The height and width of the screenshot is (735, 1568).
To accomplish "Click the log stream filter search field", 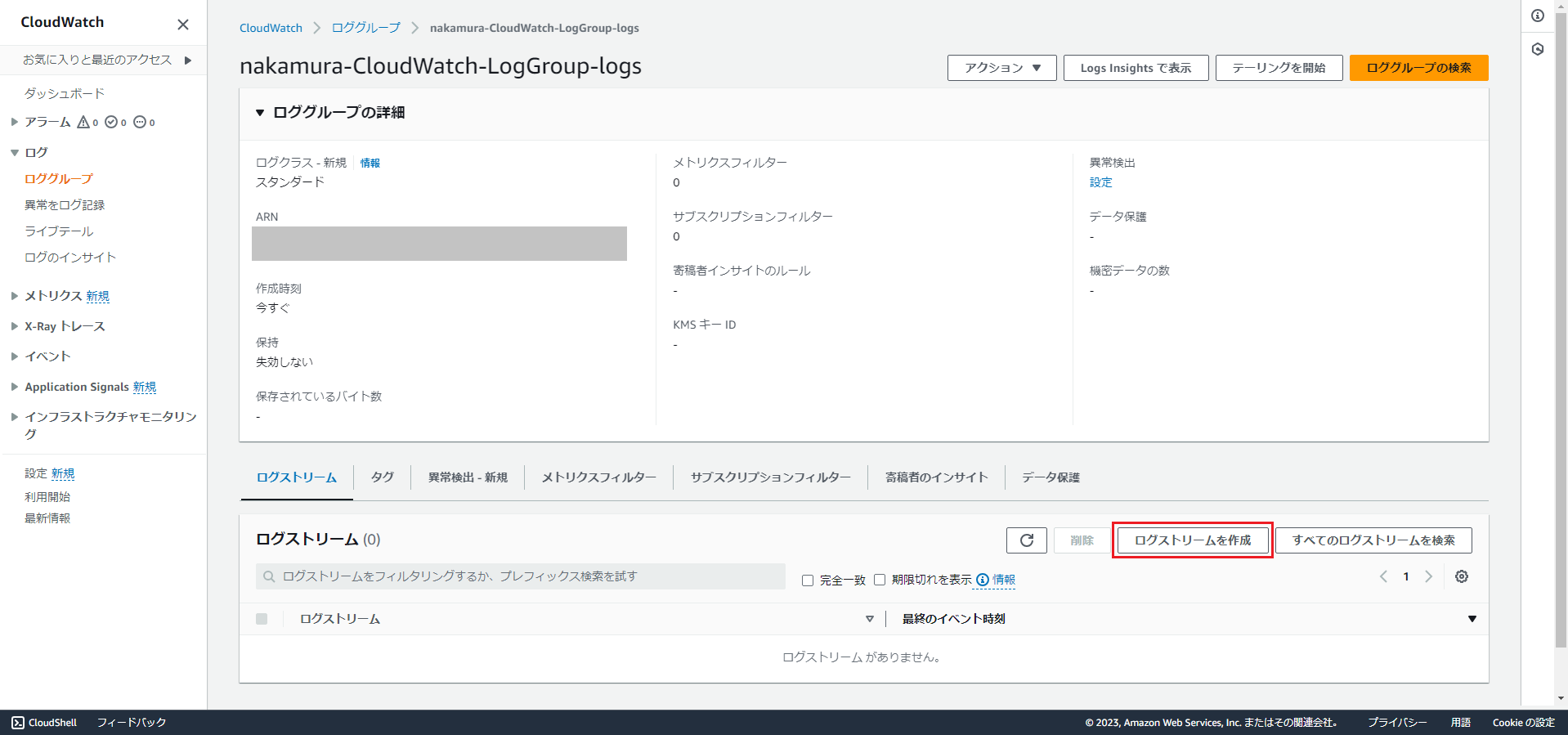I will (x=523, y=576).
